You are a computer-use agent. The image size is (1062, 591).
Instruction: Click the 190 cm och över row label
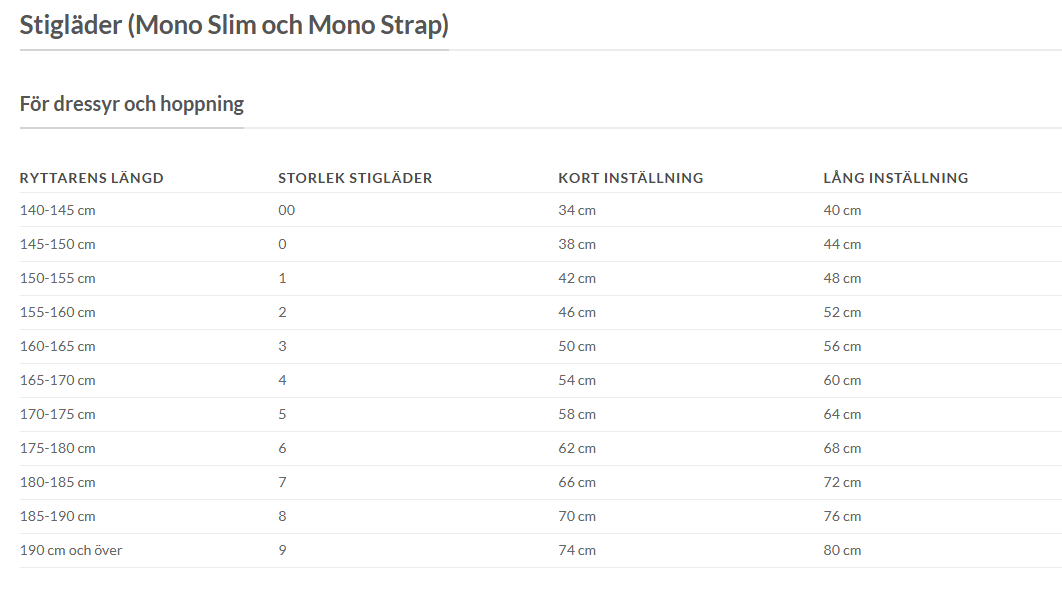[71, 550]
